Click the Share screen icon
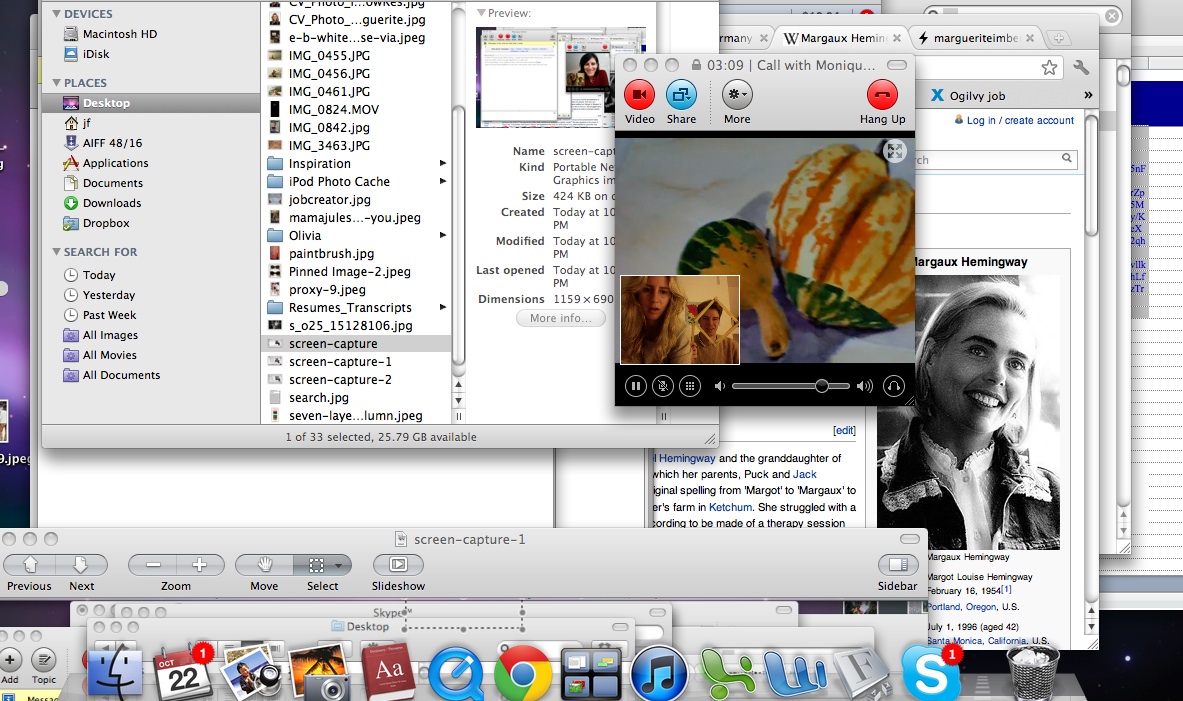The height and width of the screenshot is (701, 1183). tap(681, 95)
